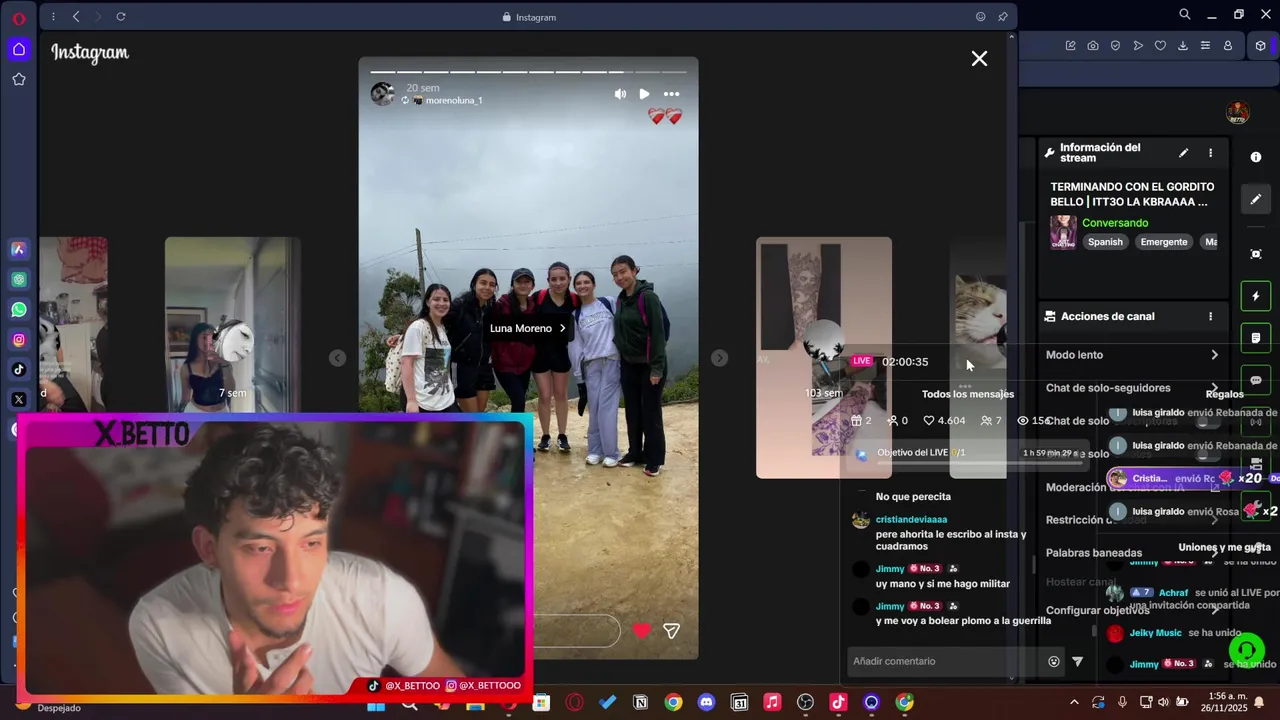Go to the next story arrow
Screen dimensions: 1280x720
click(719, 358)
